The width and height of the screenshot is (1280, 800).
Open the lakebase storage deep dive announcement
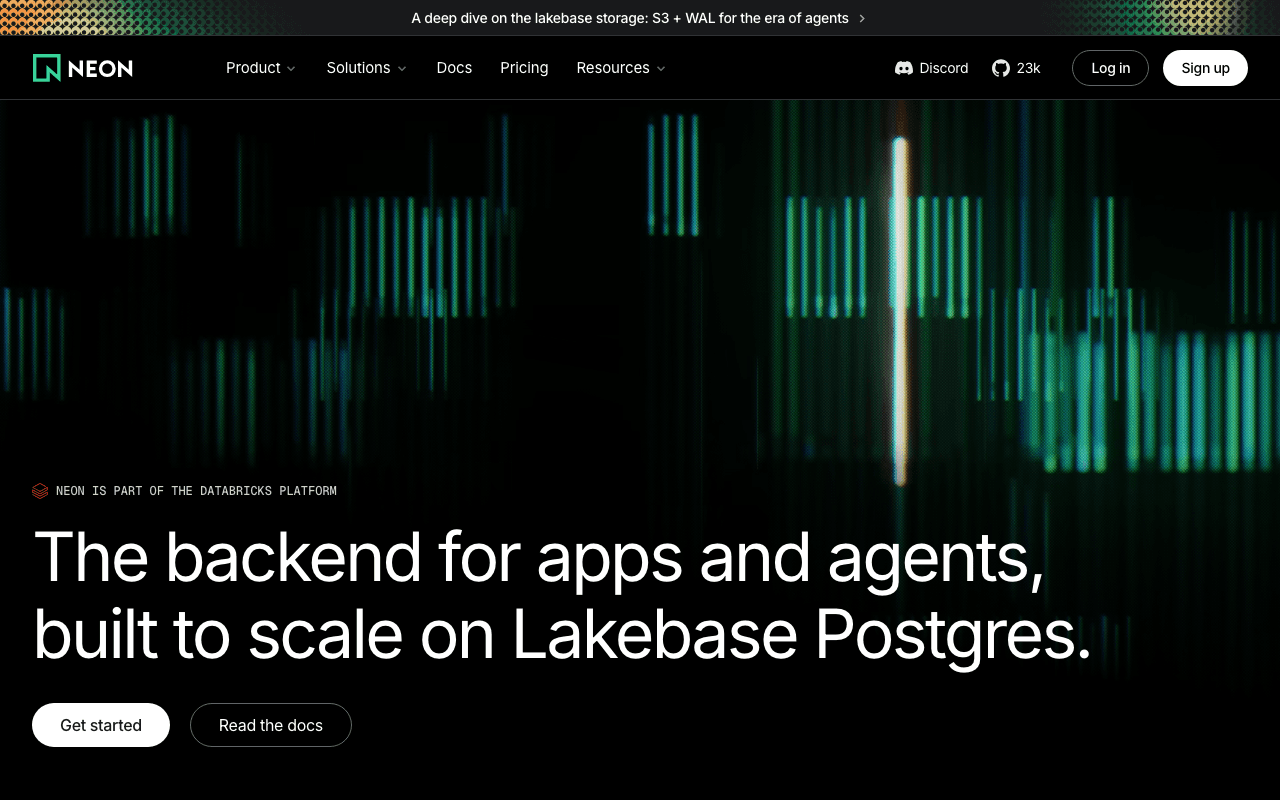click(x=639, y=18)
